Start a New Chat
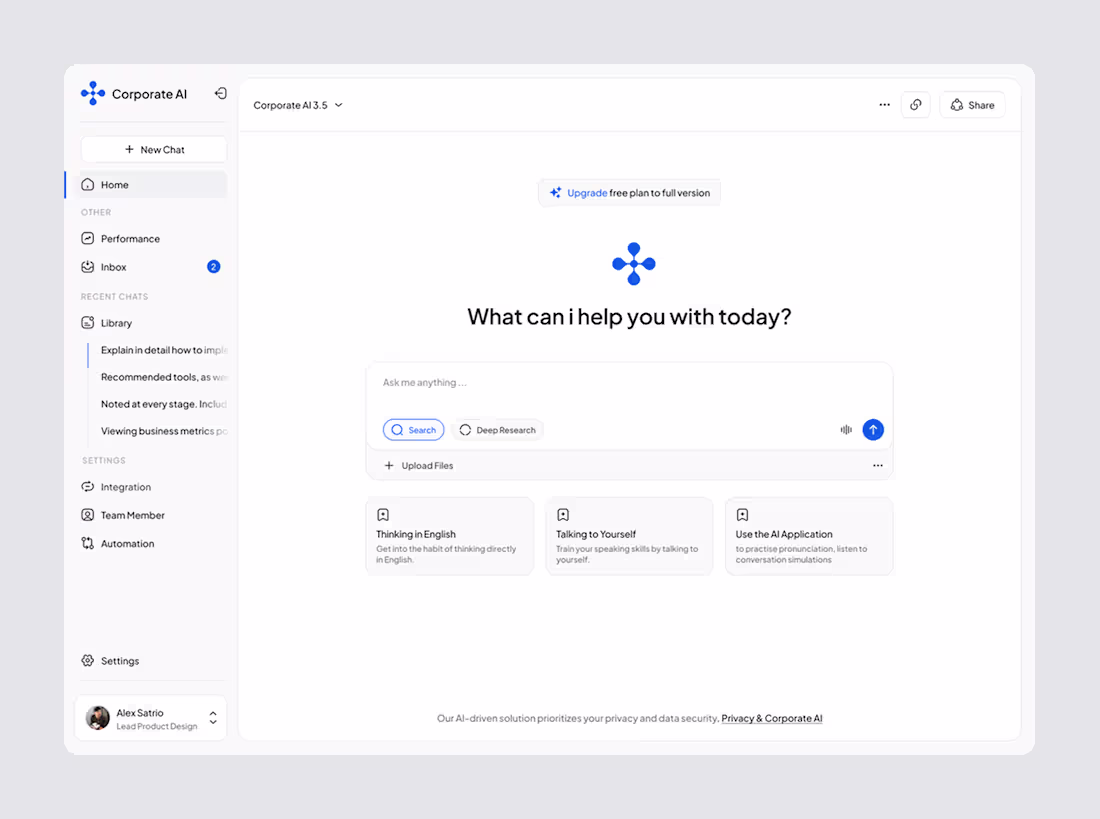This screenshot has width=1100, height=819. pyautogui.click(x=153, y=149)
